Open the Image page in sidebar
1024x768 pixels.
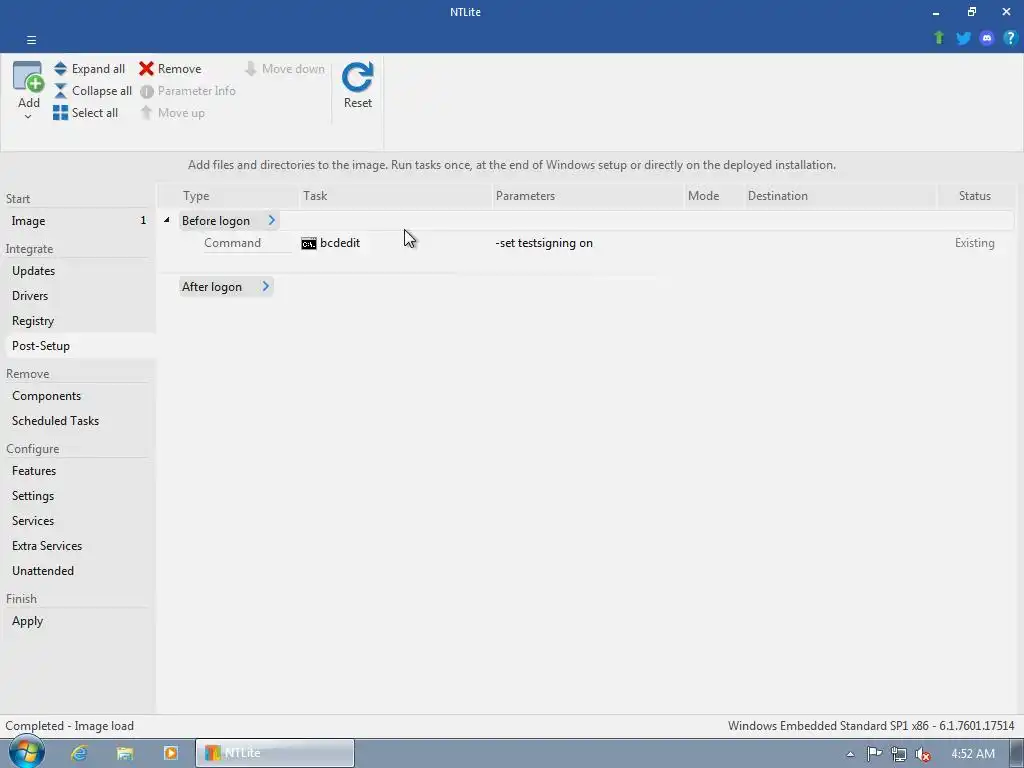[78, 221]
